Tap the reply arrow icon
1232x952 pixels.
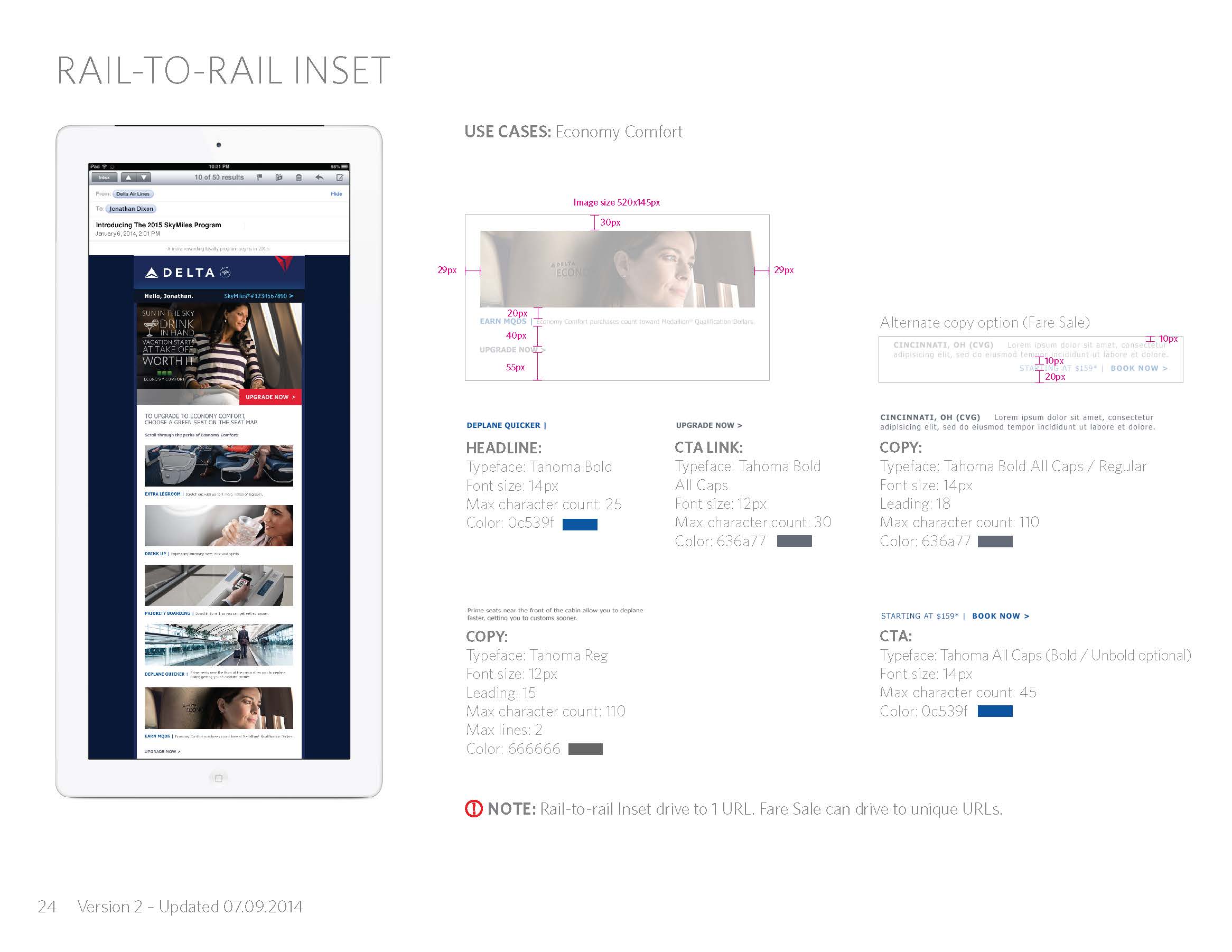click(x=319, y=178)
